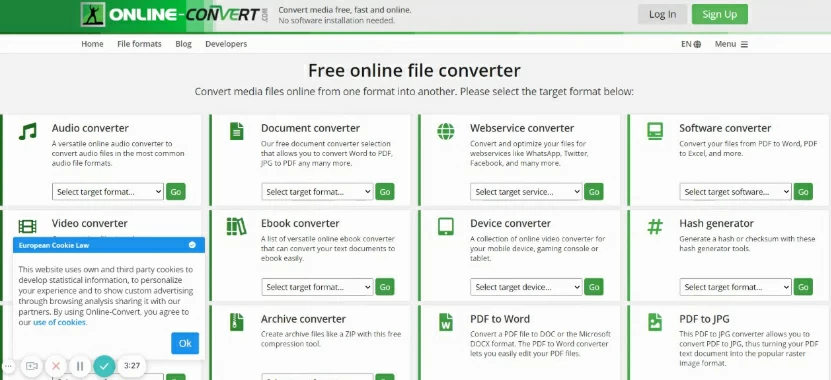Click the 'Convert media free, fast and online.' tagline
This screenshot has width=831, height=380.
344,10
